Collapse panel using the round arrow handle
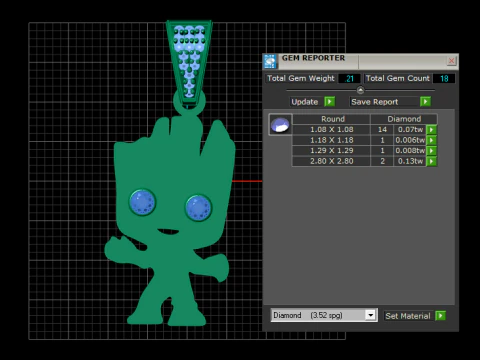This screenshot has height=360, width=480. point(360,90)
